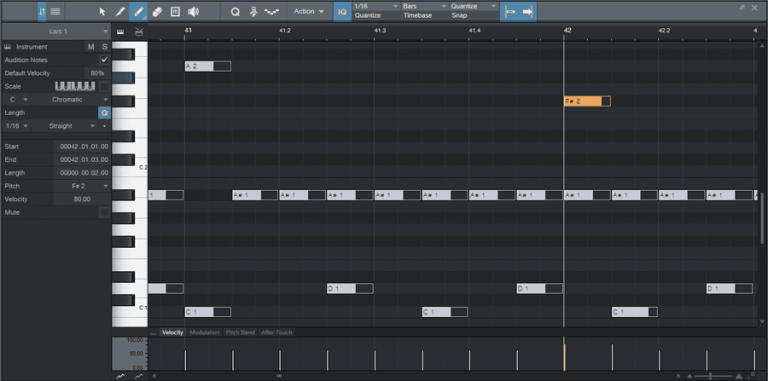Detach the editor panel
Viewport: 768px width, 381px height.
[743, 8]
